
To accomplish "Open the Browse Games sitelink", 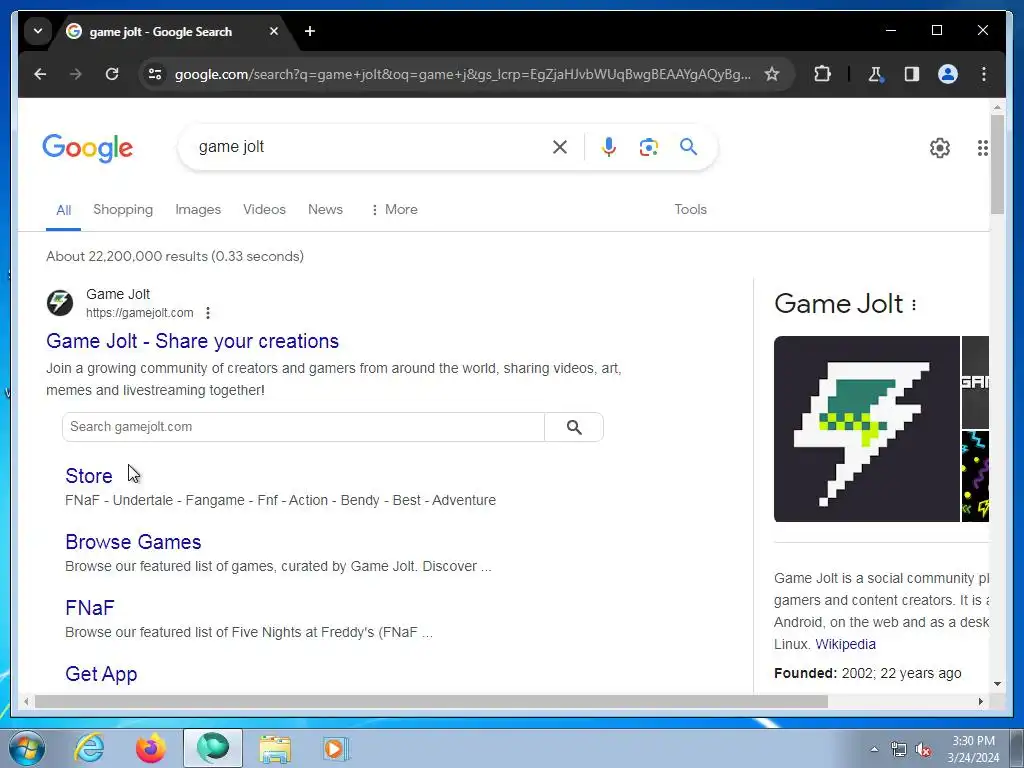I will [x=133, y=542].
